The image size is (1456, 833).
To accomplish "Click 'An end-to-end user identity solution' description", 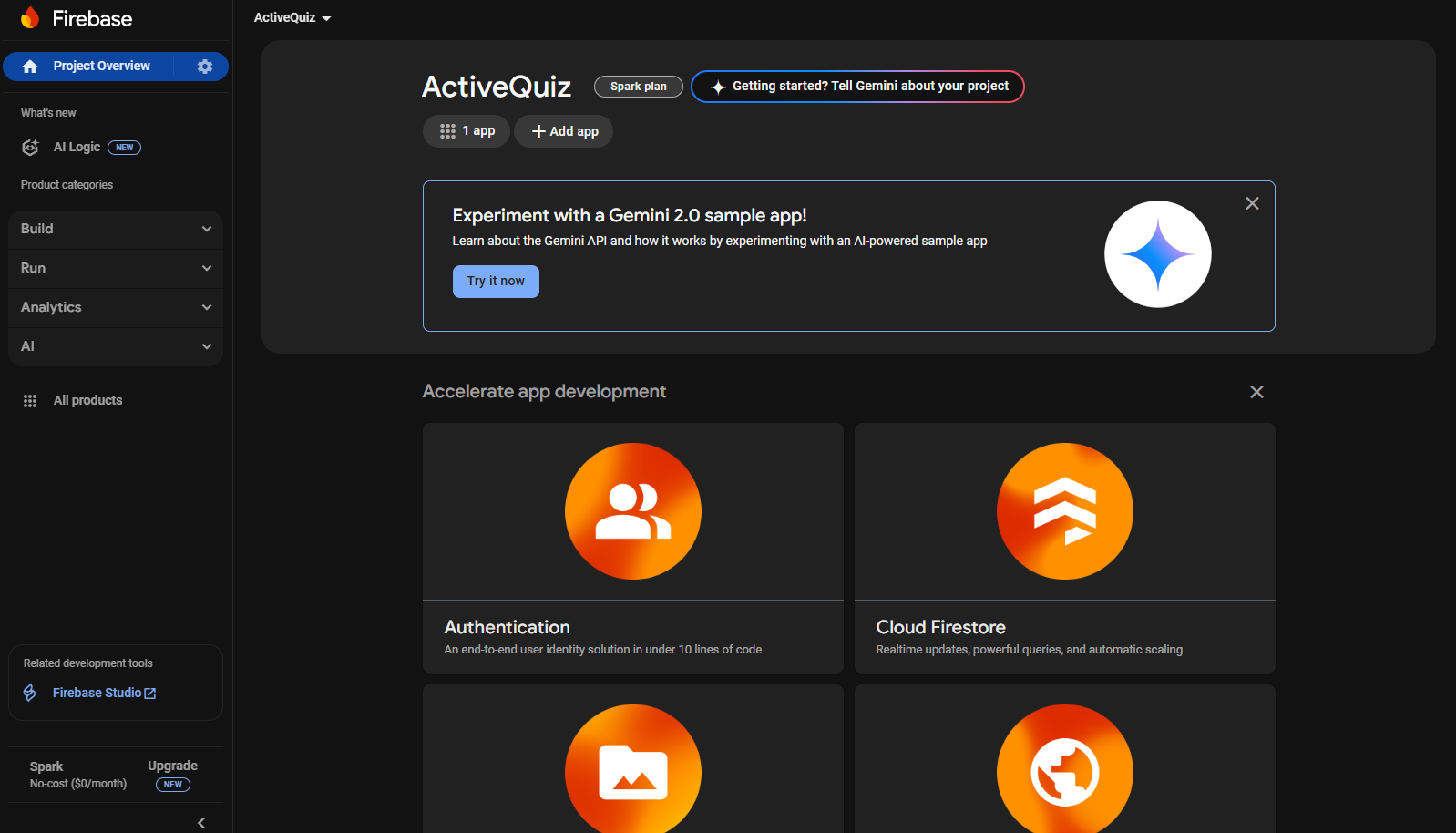I will coord(603,650).
